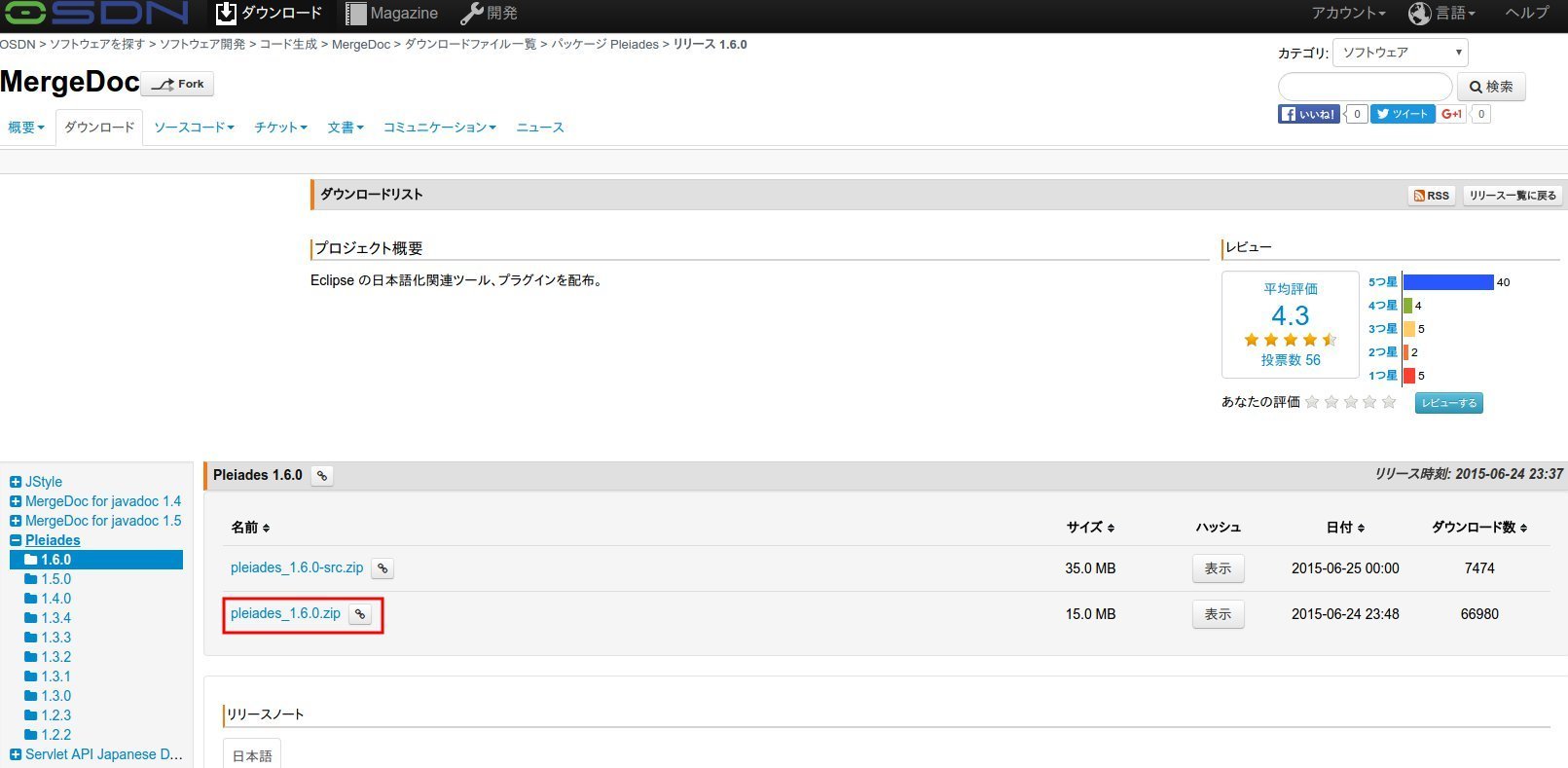Select release folder 1.3.1 in tree

click(x=48, y=677)
